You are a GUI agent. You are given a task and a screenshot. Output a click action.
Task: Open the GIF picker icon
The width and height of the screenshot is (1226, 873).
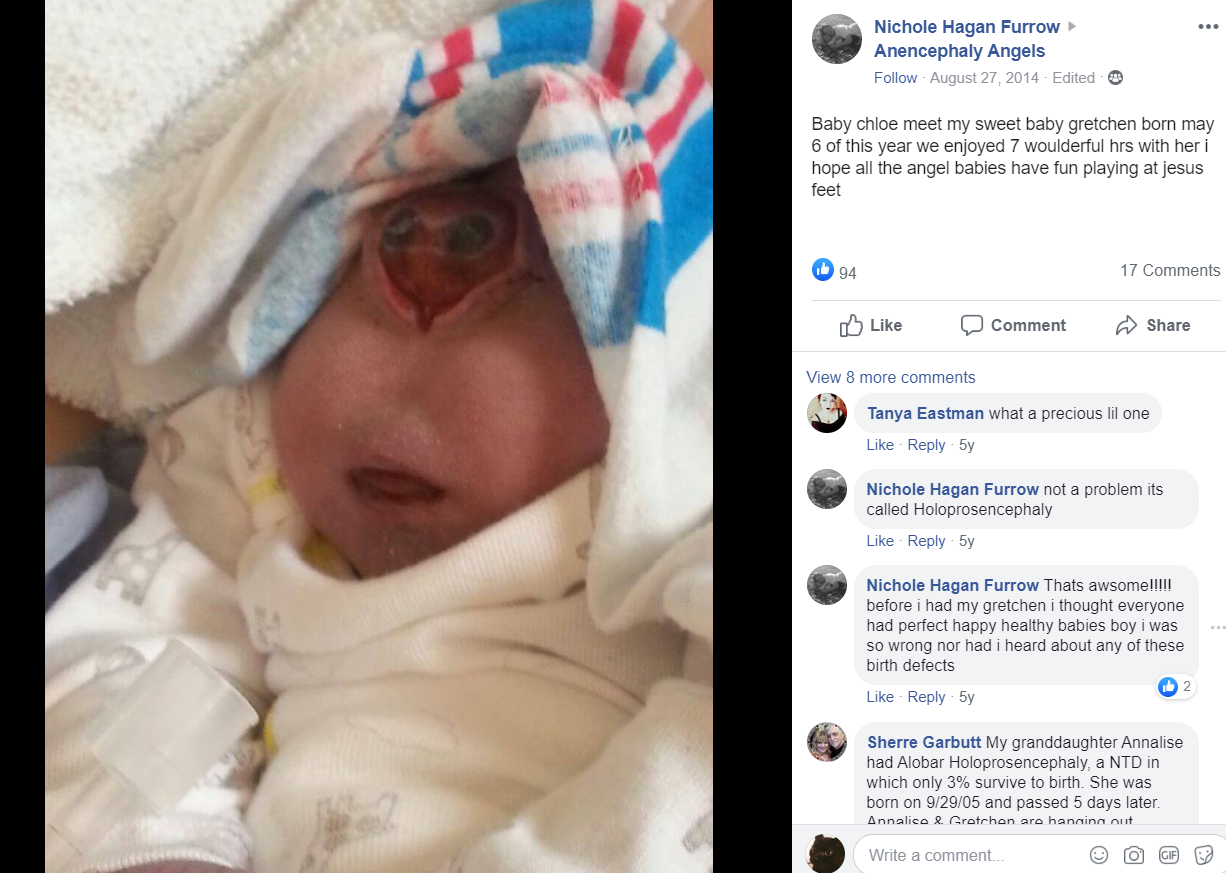pyautogui.click(x=1169, y=855)
